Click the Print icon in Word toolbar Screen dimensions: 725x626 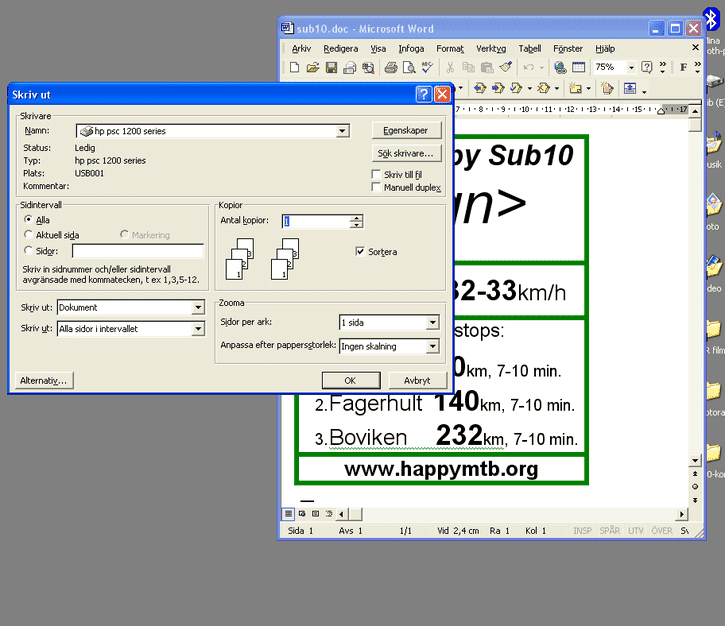click(x=391, y=67)
